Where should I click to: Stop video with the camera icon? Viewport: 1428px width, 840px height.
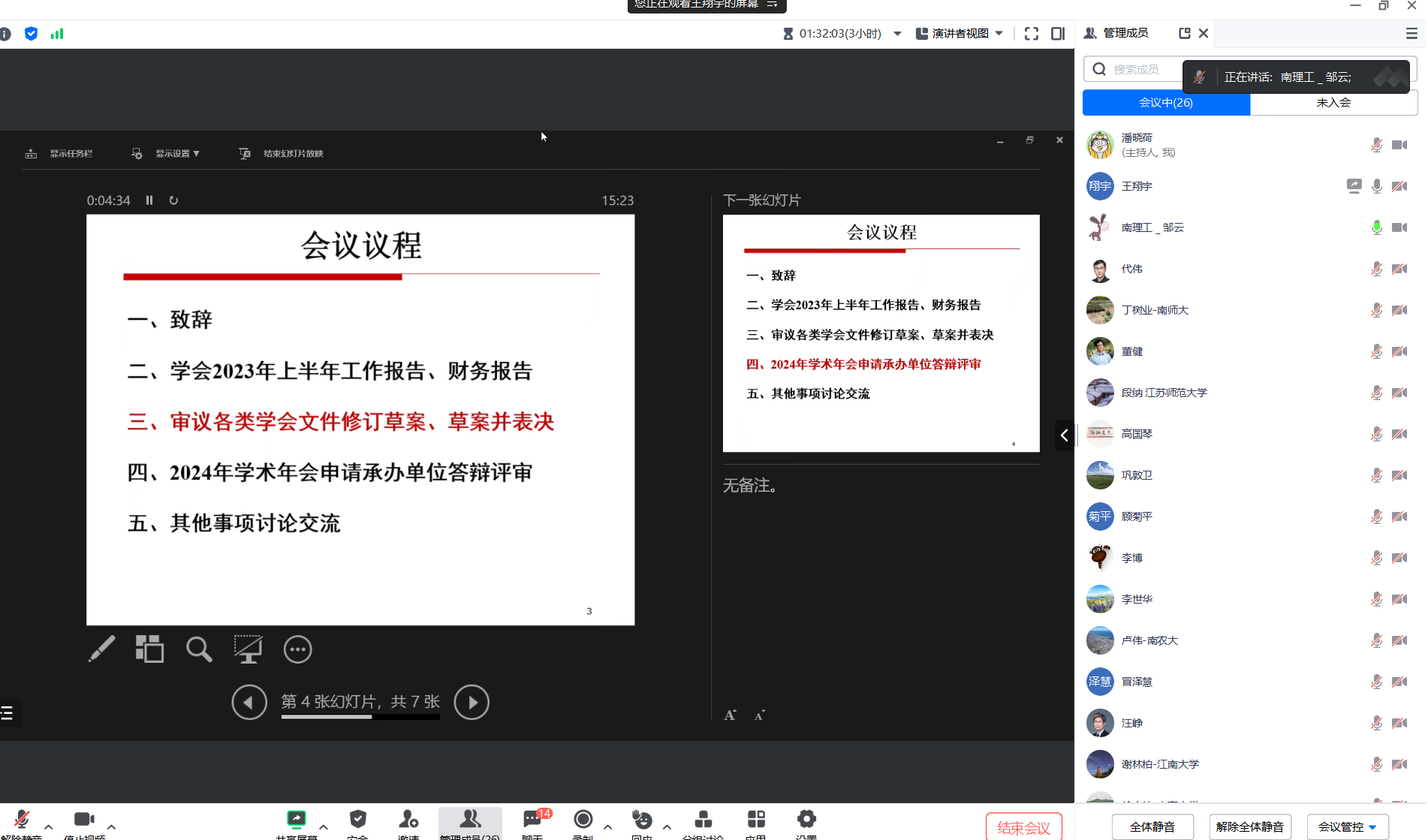pyautogui.click(x=84, y=819)
